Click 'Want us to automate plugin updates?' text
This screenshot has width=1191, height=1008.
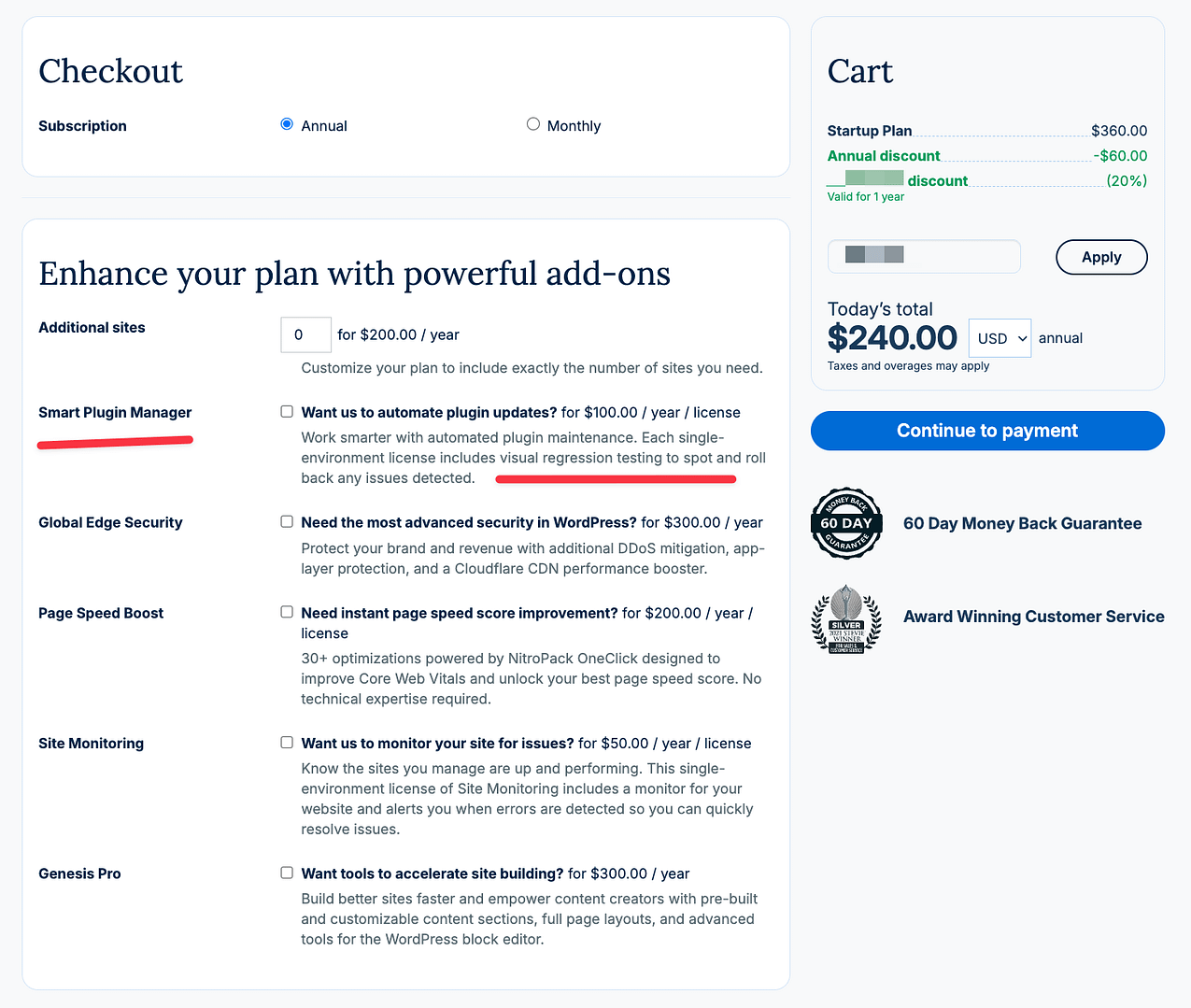click(429, 413)
